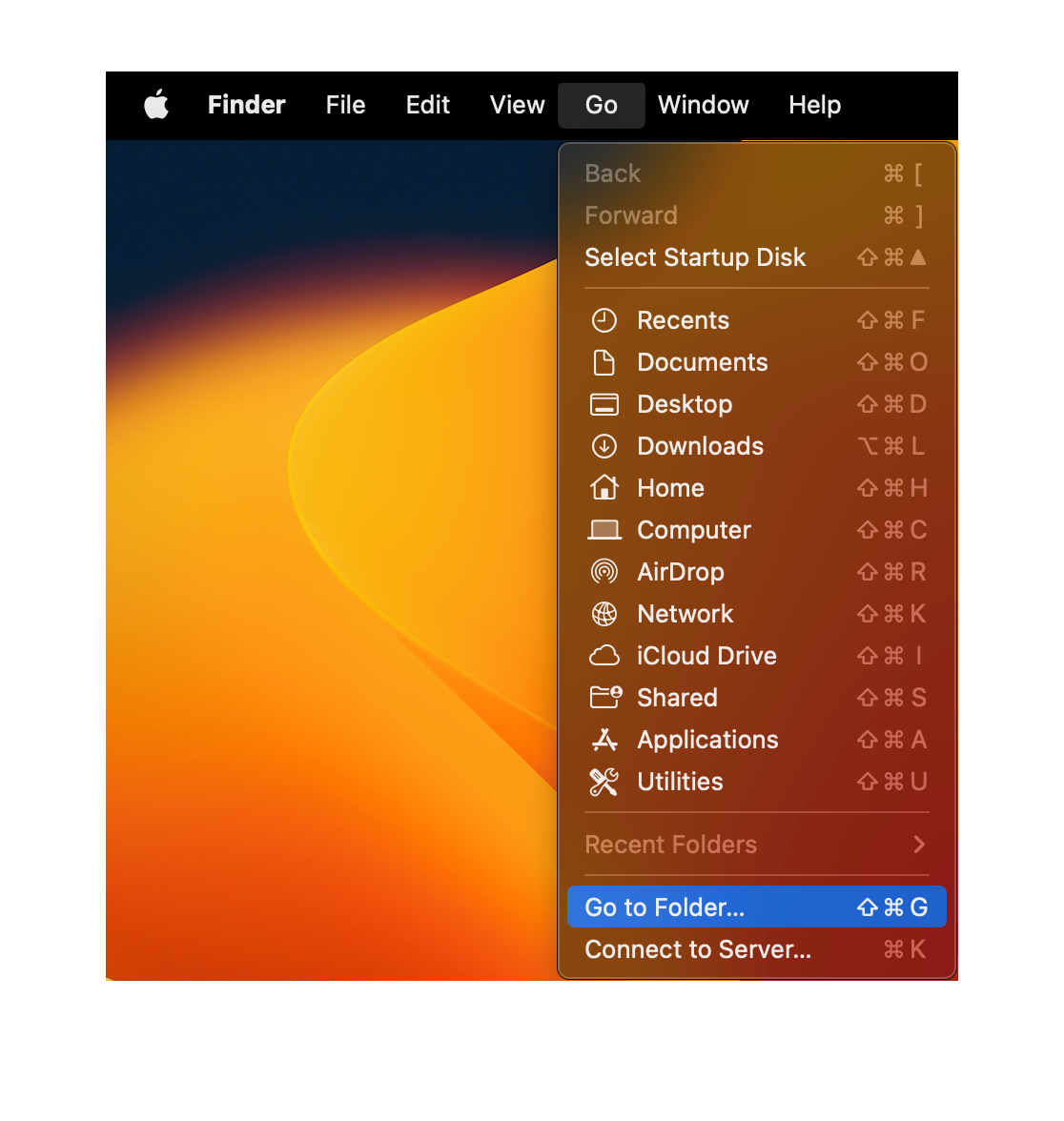This screenshot has height=1121, width=1064.
Task: Select Shared in the Go menu
Action: [757, 698]
